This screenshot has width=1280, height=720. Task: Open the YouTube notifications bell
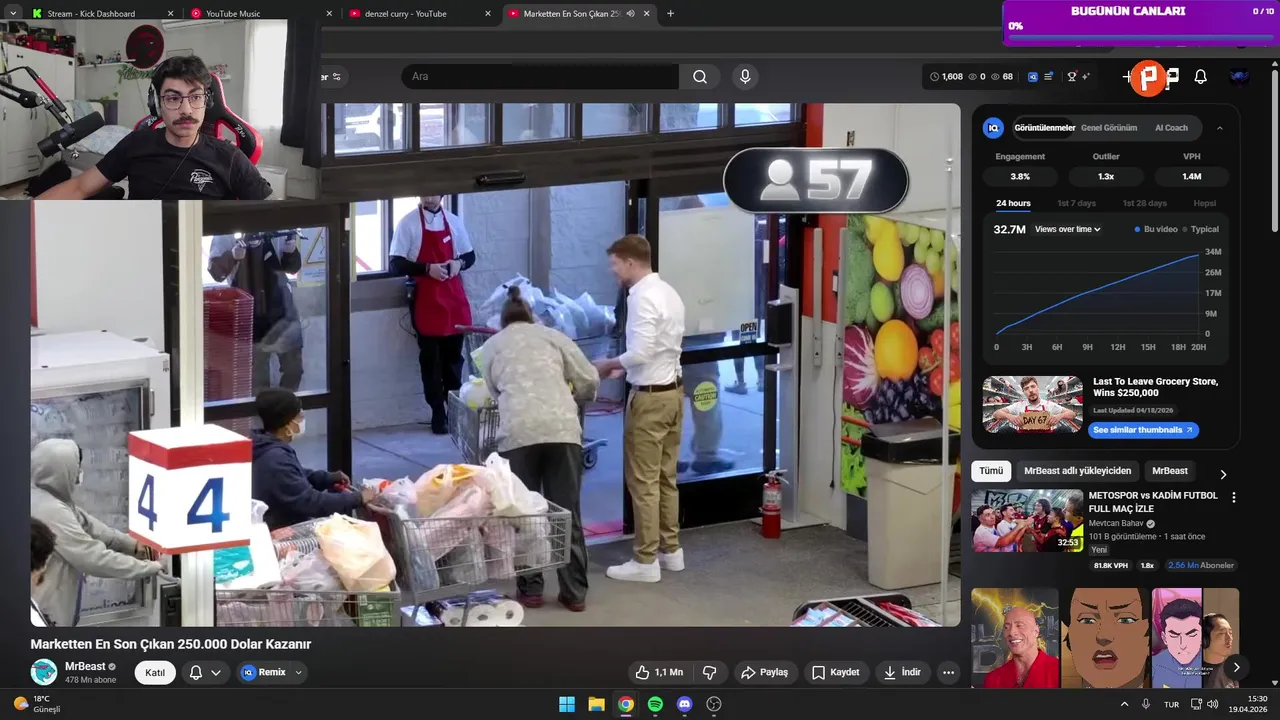[x=1200, y=77]
